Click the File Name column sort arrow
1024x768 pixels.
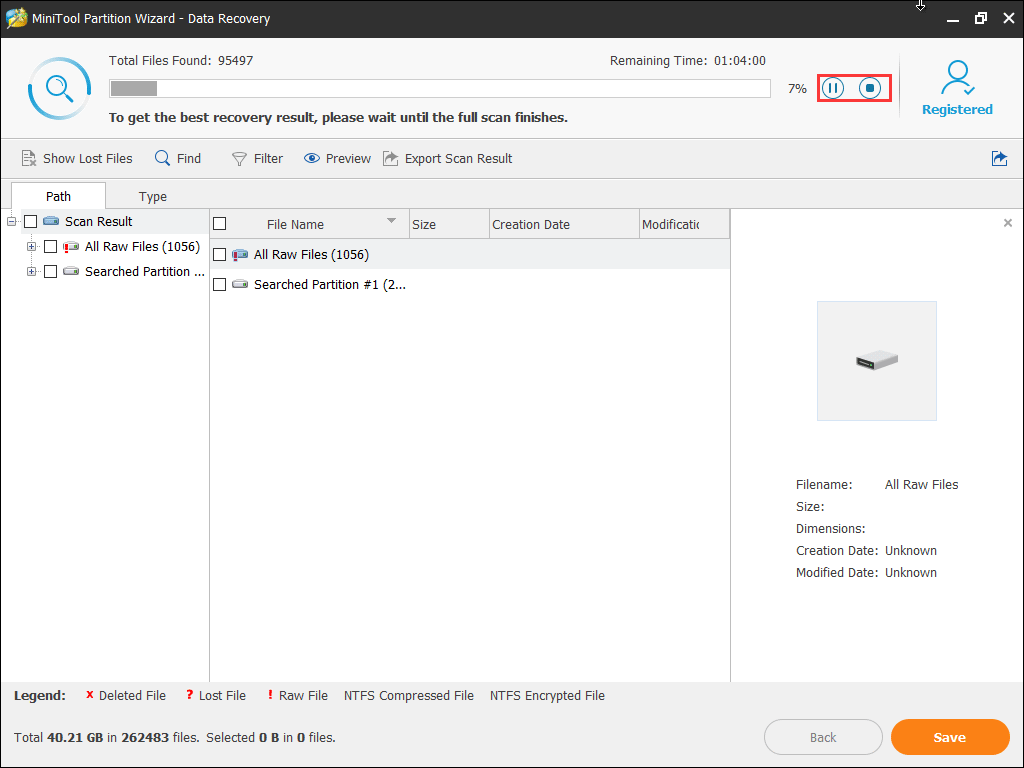(x=391, y=221)
